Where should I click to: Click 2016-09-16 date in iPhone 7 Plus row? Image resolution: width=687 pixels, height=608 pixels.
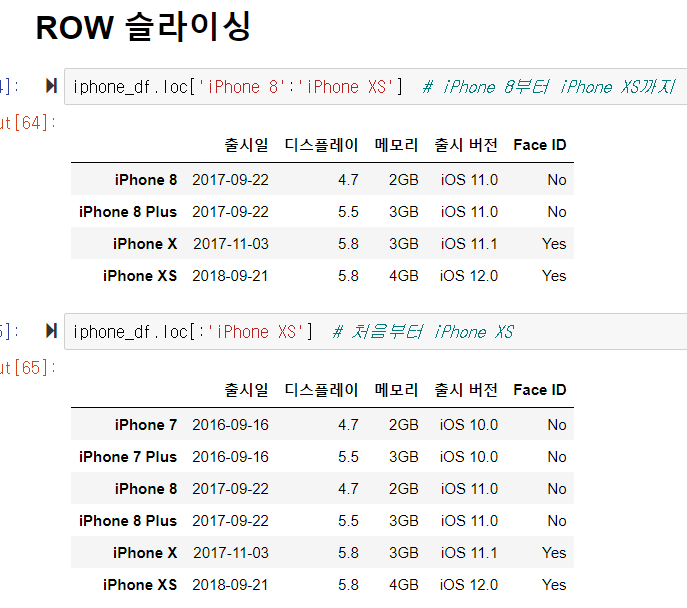(230, 456)
